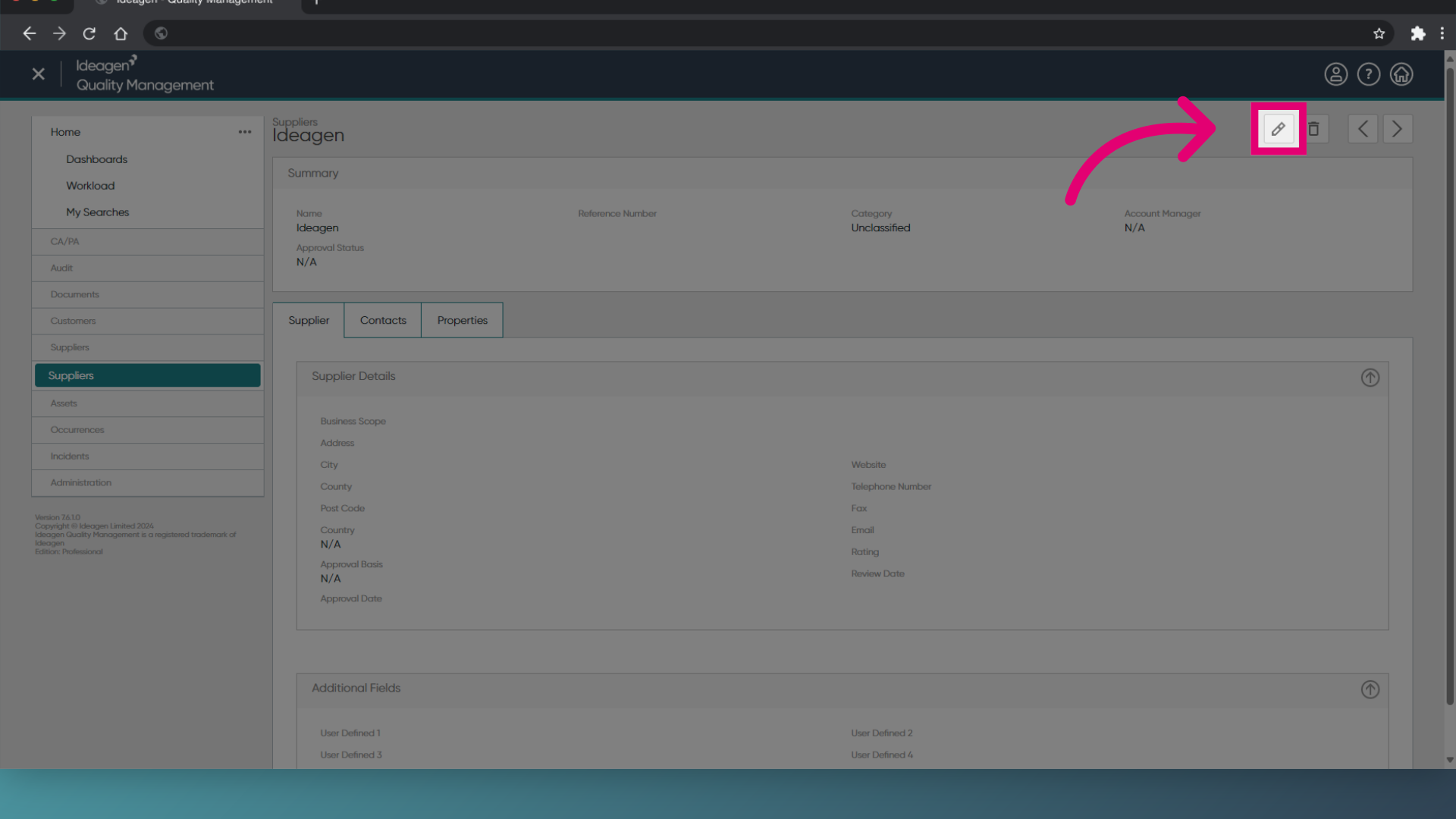Click the Rating field label
Screen dimensions: 1456x819
click(864, 552)
